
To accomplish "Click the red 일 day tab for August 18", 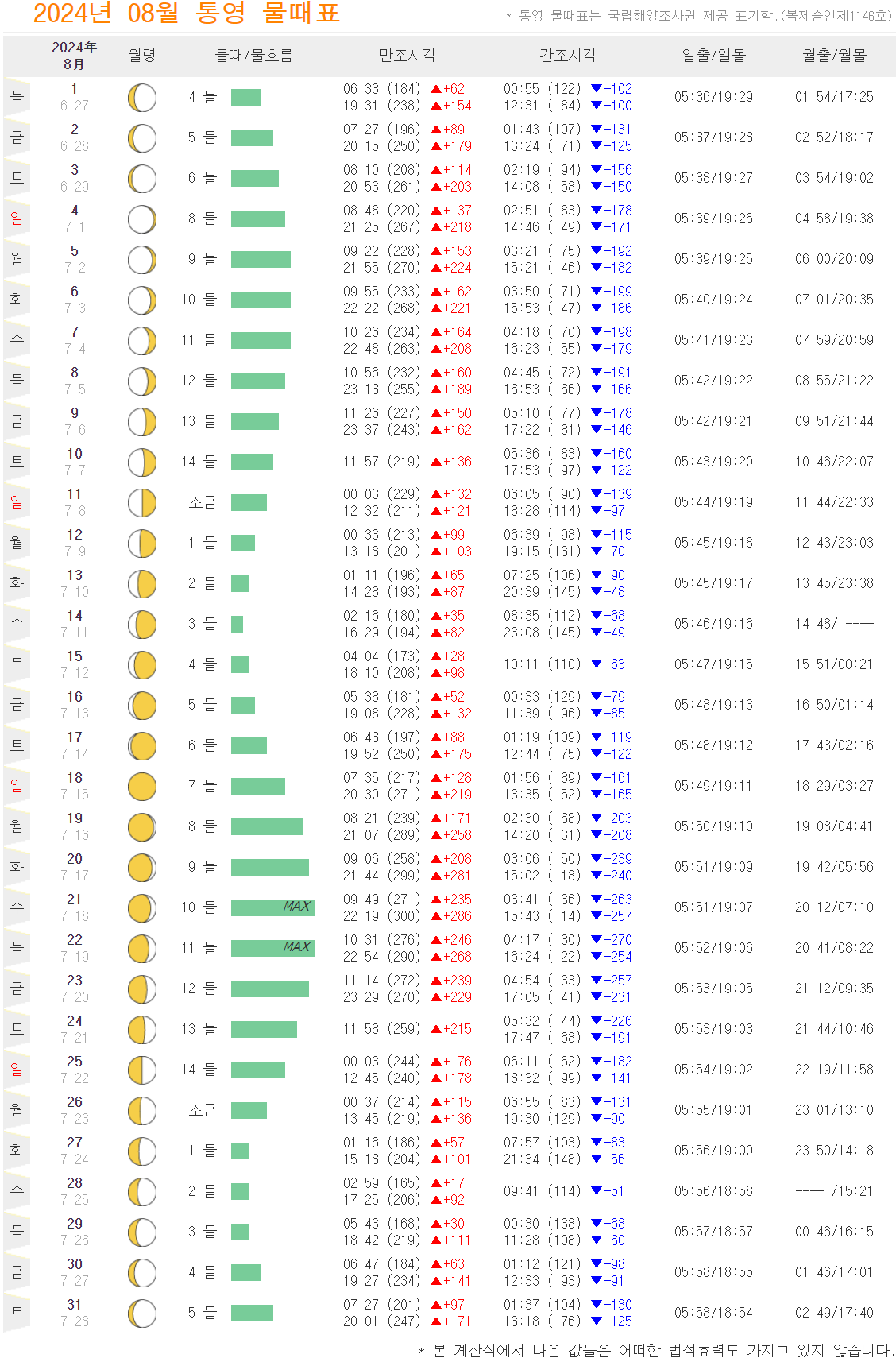I will [17, 785].
